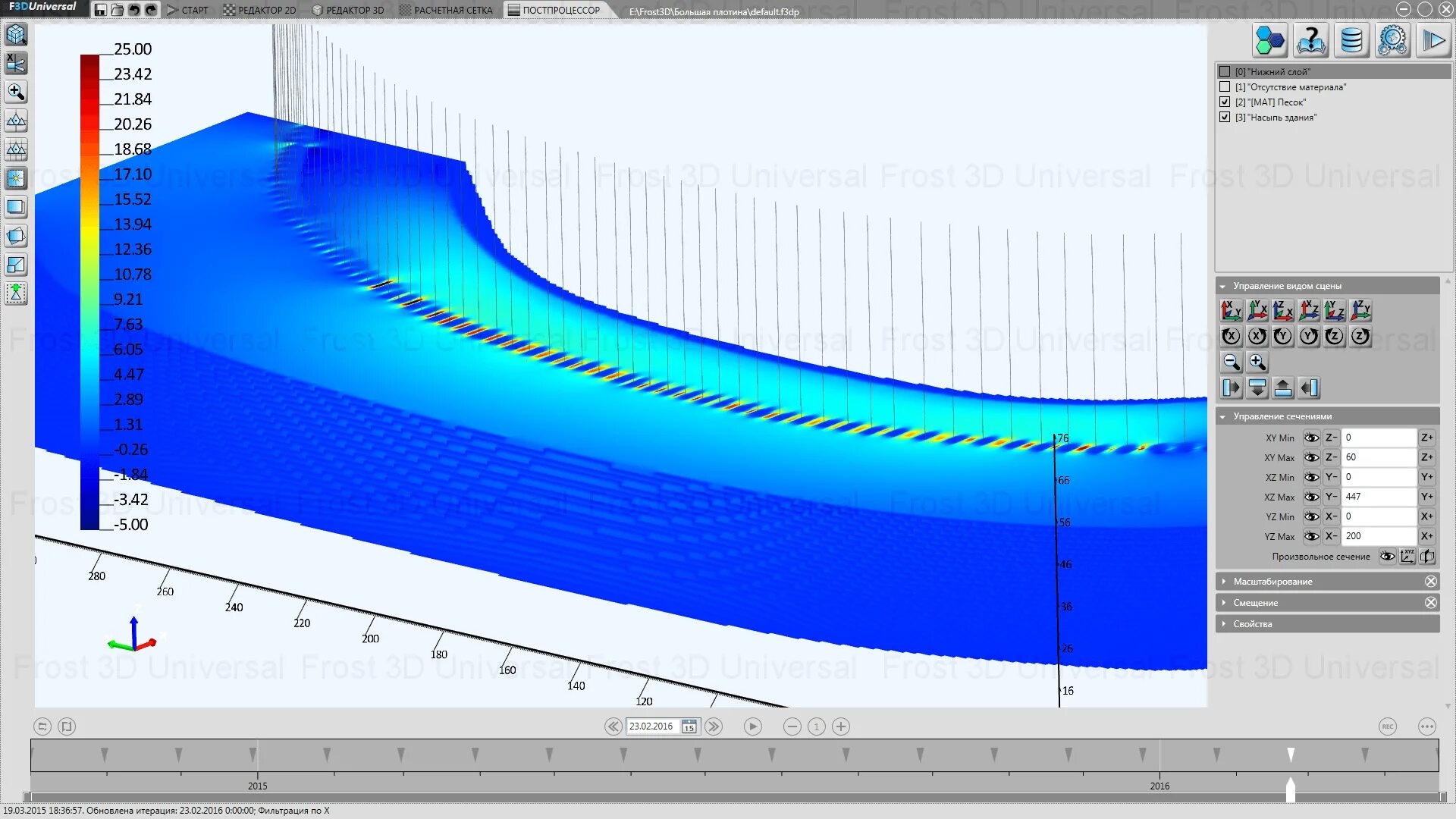Open the hexagon materials icon
Screen dimensions: 1456x819
tap(1269, 40)
